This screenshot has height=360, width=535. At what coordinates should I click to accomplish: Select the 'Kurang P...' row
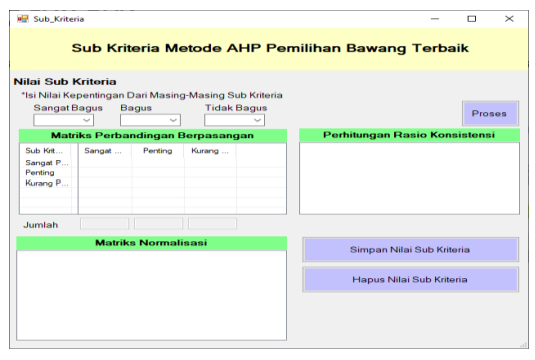(x=153, y=183)
